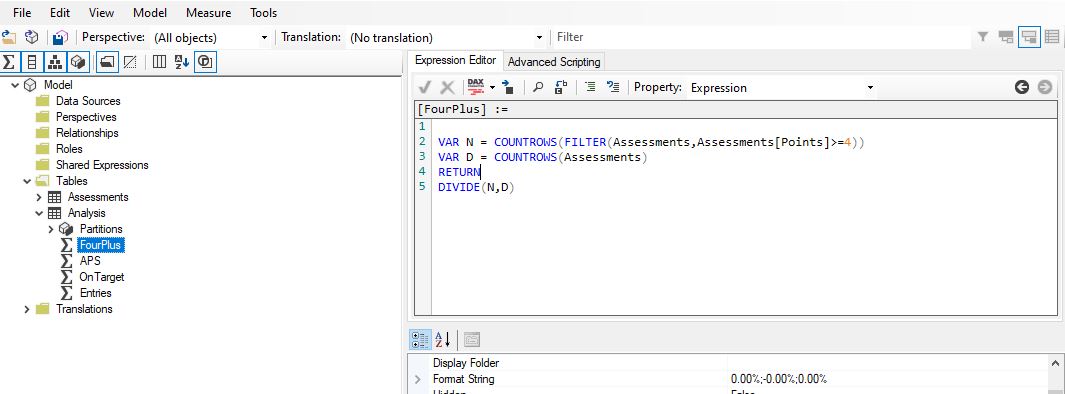The image size is (1065, 394).
Task: Click the navigate forward arrow icon
Action: (x=1045, y=87)
